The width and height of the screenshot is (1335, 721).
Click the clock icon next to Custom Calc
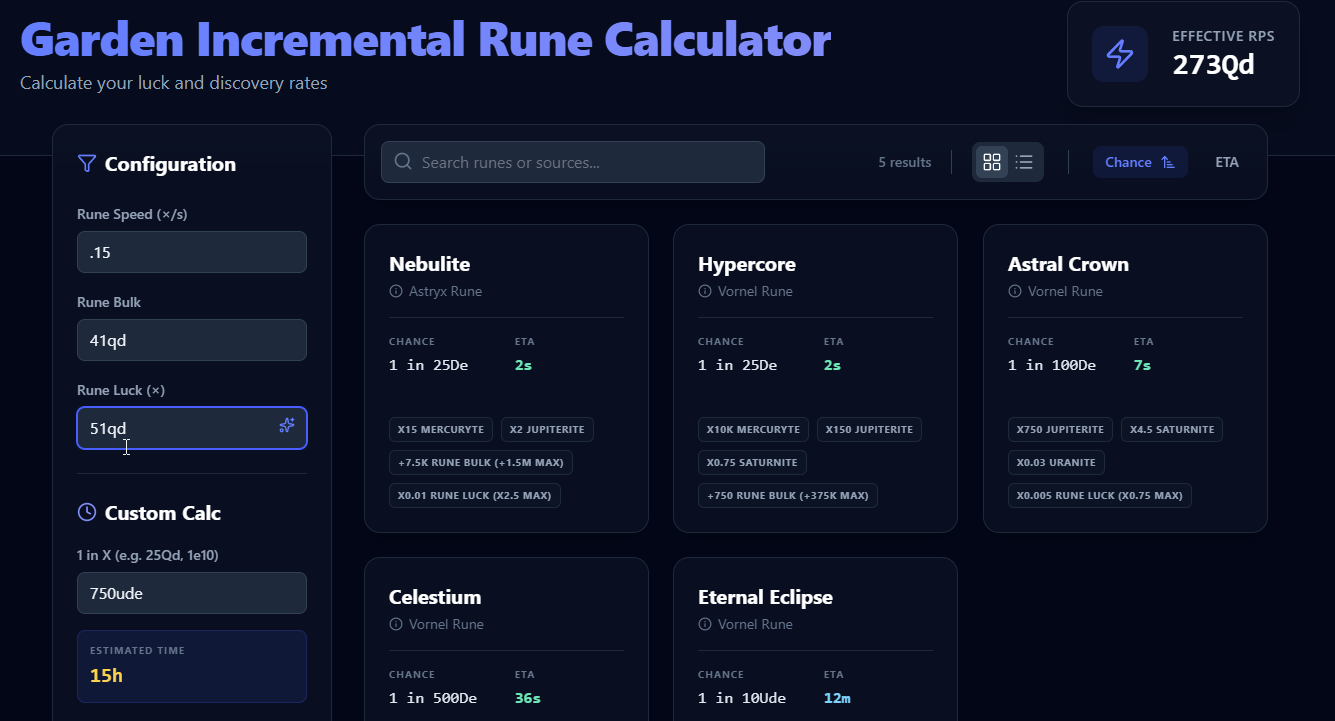[x=85, y=512]
